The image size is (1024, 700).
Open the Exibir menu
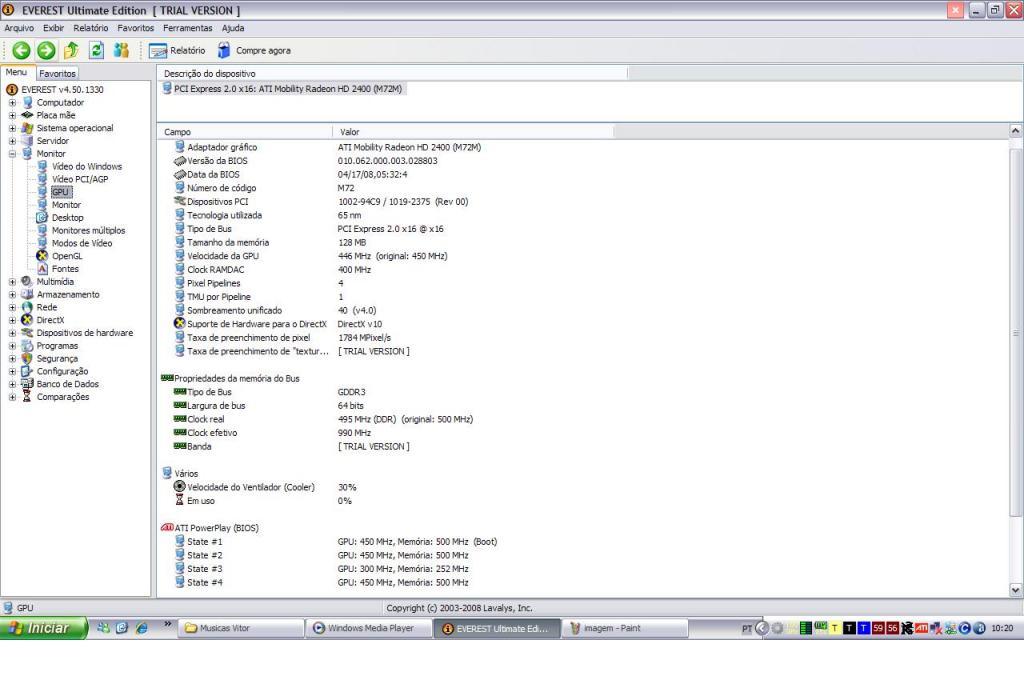point(54,28)
